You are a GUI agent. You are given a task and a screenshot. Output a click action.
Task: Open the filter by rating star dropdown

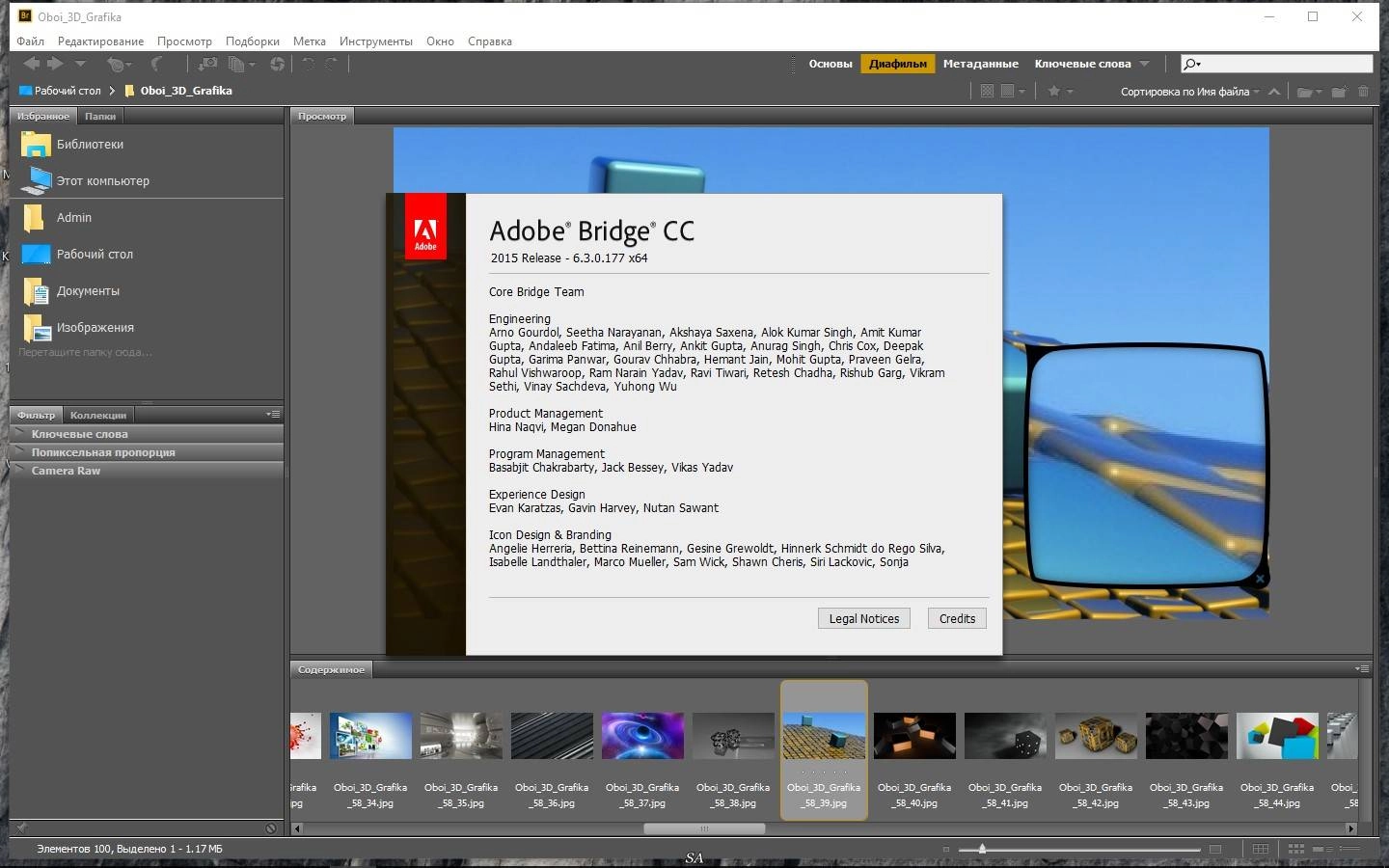[1060, 91]
